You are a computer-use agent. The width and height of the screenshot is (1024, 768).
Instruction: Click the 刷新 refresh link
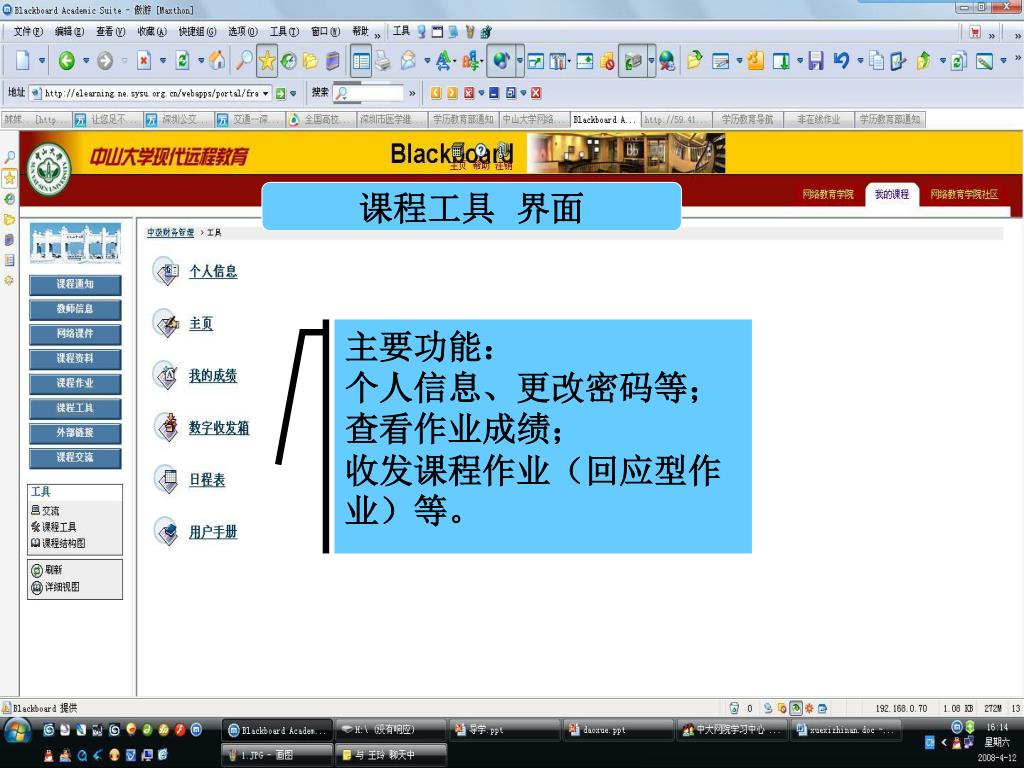point(53,569)
